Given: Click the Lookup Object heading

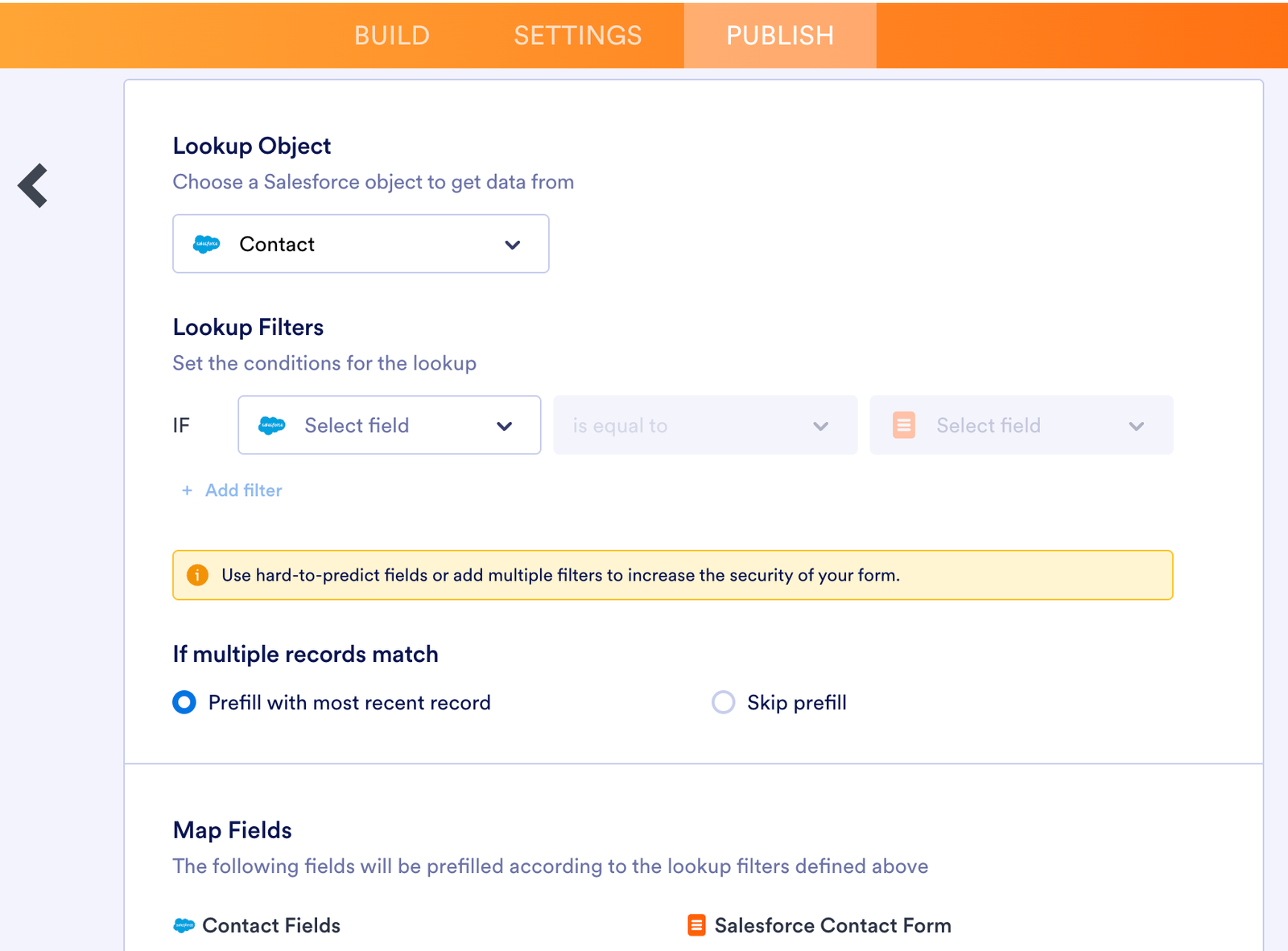Looking at the screenshot, I should point(252,146).
